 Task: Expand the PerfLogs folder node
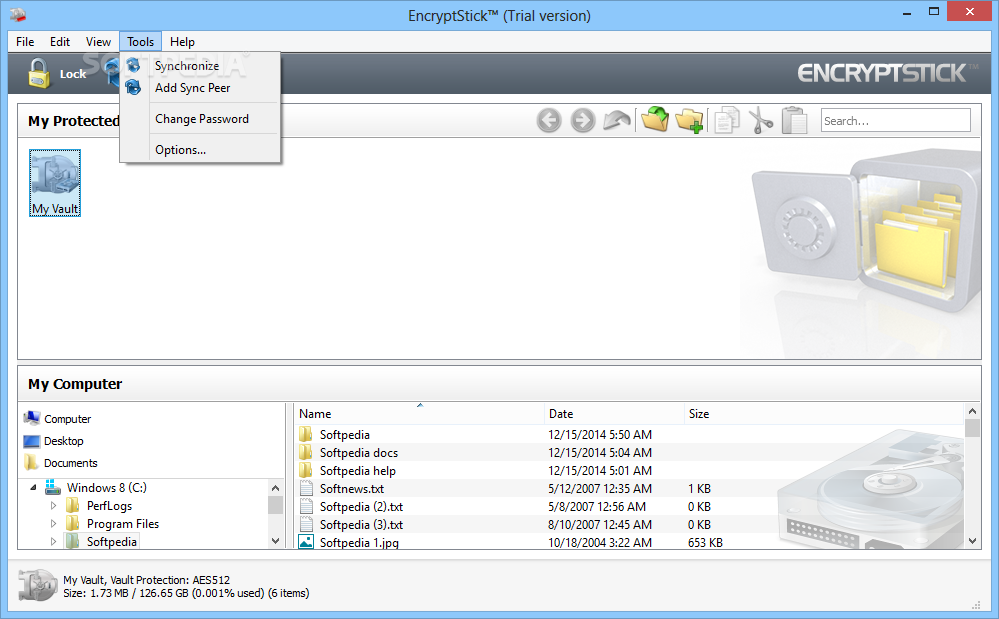[54, 506]
